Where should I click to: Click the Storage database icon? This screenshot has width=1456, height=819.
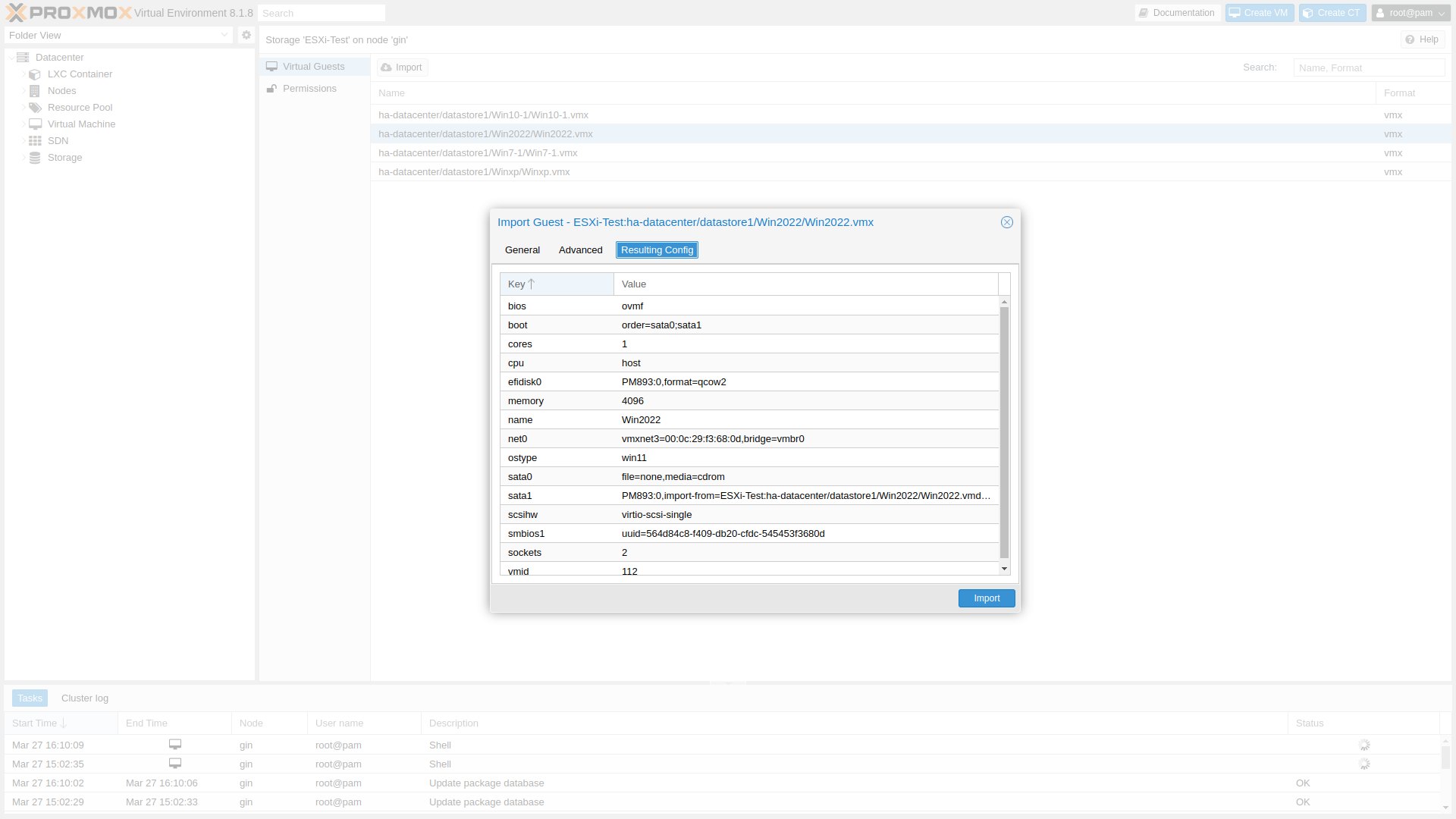click(35, 158)
